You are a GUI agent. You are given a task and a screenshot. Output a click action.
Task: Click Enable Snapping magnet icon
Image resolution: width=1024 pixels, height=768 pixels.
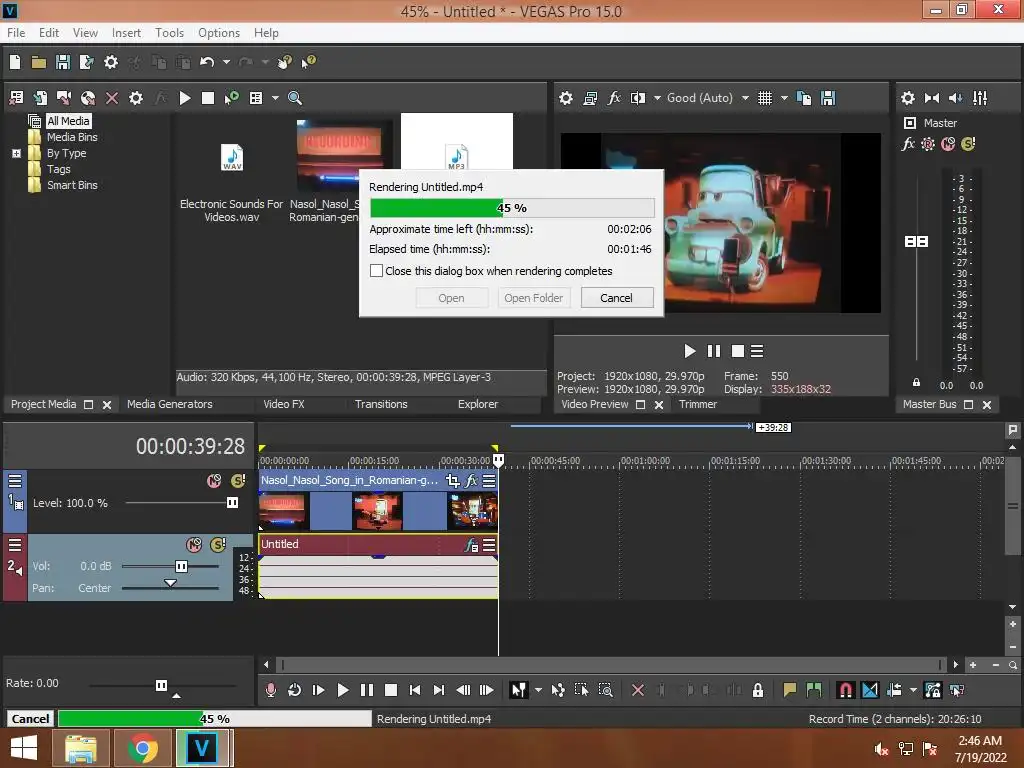pos(845,690)
